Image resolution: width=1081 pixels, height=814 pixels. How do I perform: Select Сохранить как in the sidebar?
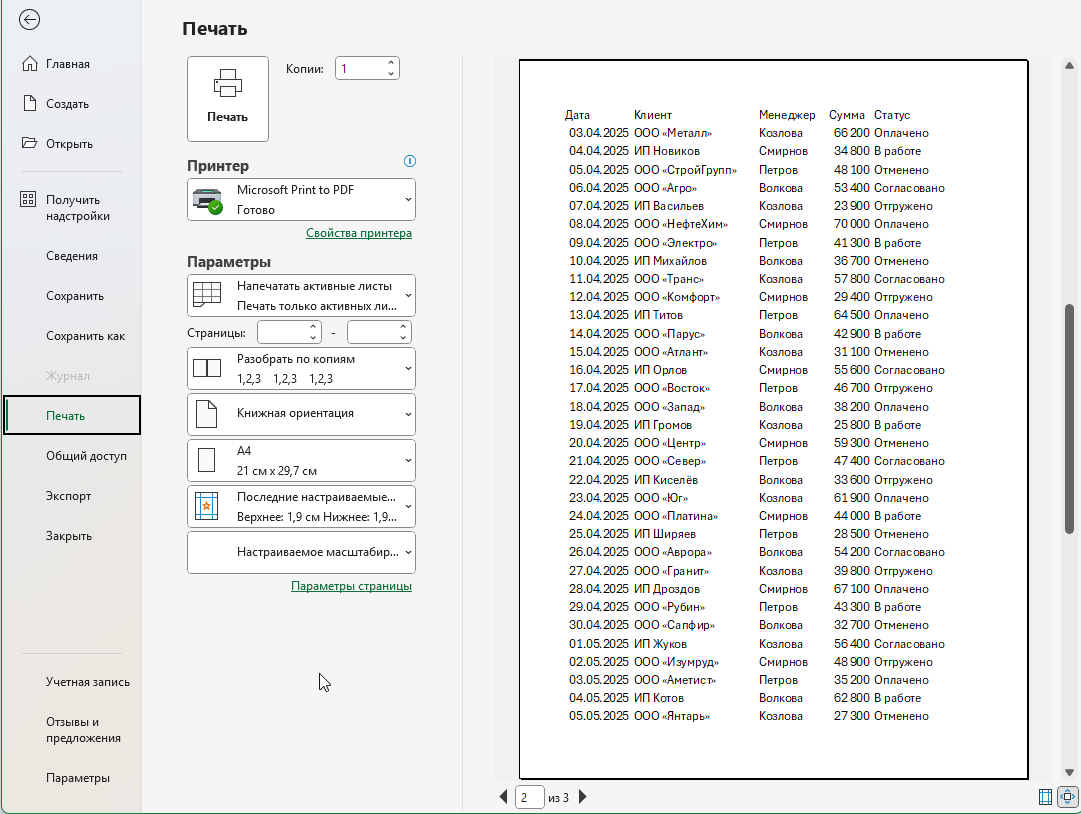coord(85,336)
